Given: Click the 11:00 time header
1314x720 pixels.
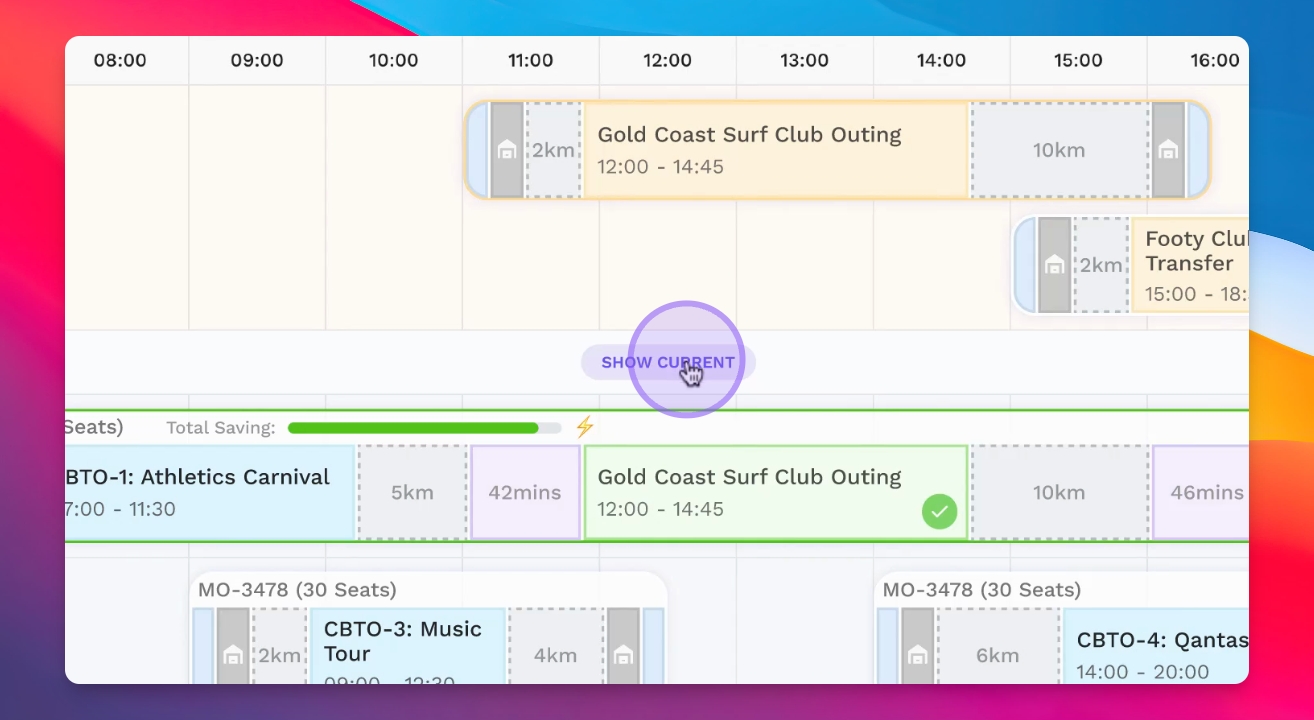Looking at the screenshot, I should pos(531,61).
